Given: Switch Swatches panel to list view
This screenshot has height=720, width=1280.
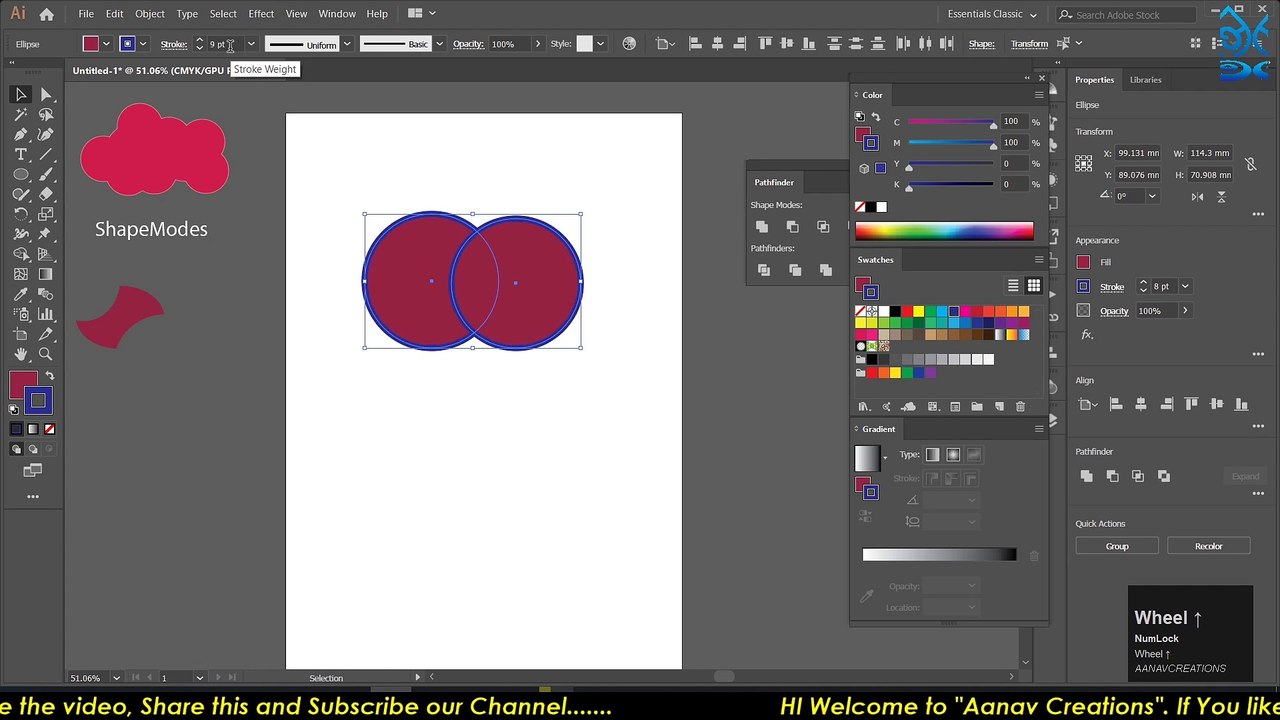Looking at the screenshot, I should [x=1013, y=286].
